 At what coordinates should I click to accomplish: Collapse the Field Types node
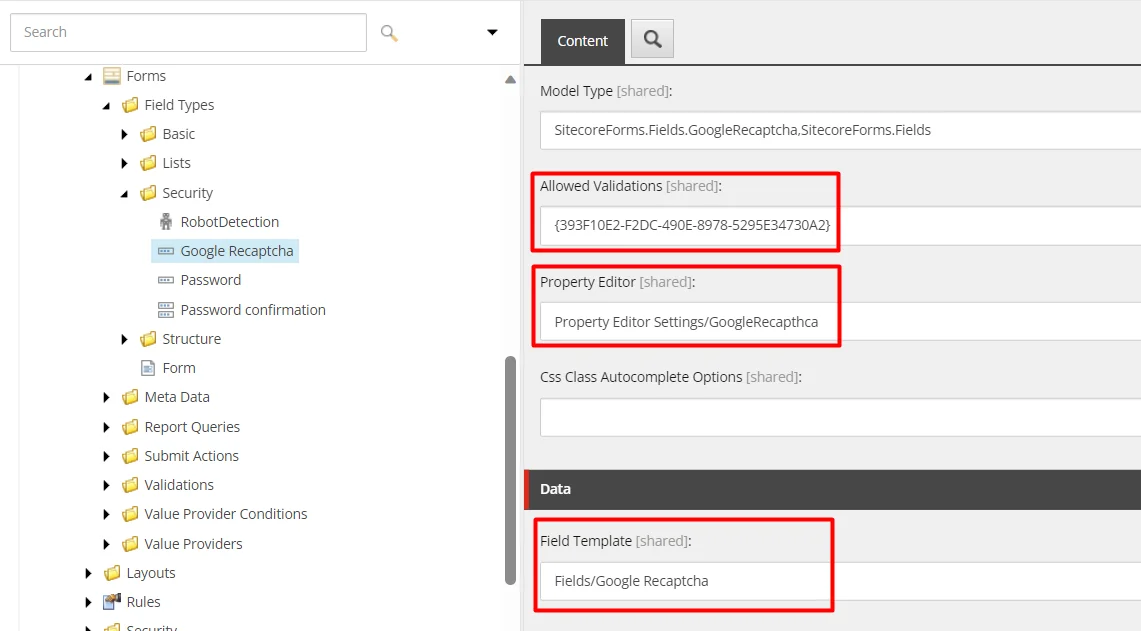pos(106,106)
